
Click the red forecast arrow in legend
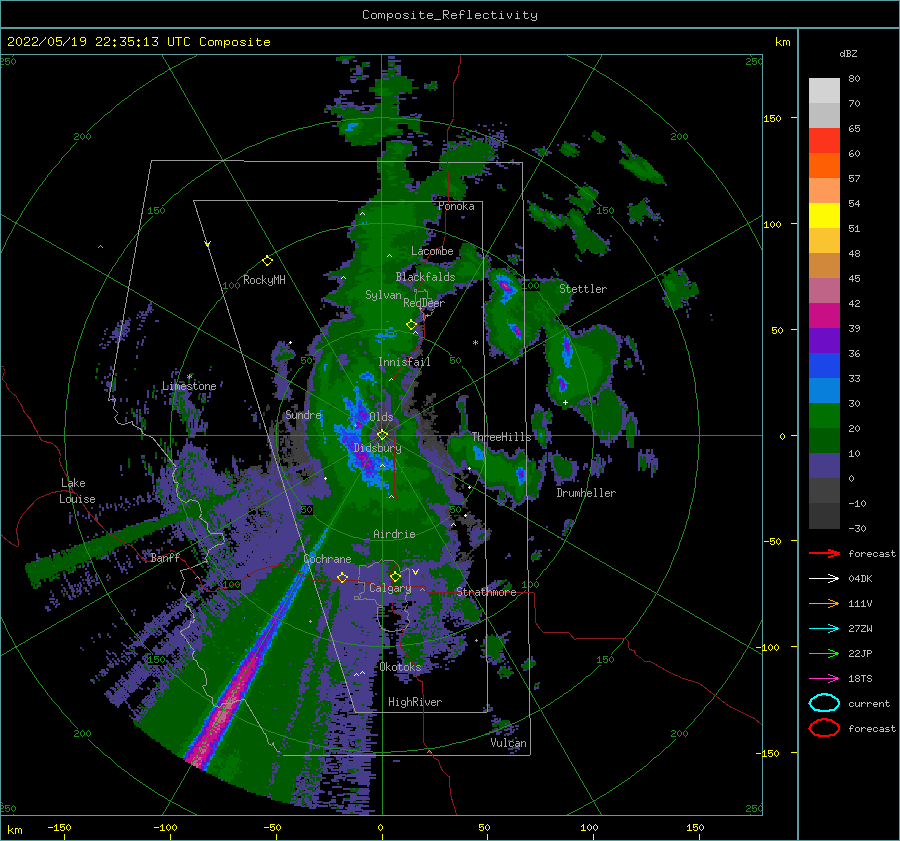pyautogui.click(x=824, y=553)
